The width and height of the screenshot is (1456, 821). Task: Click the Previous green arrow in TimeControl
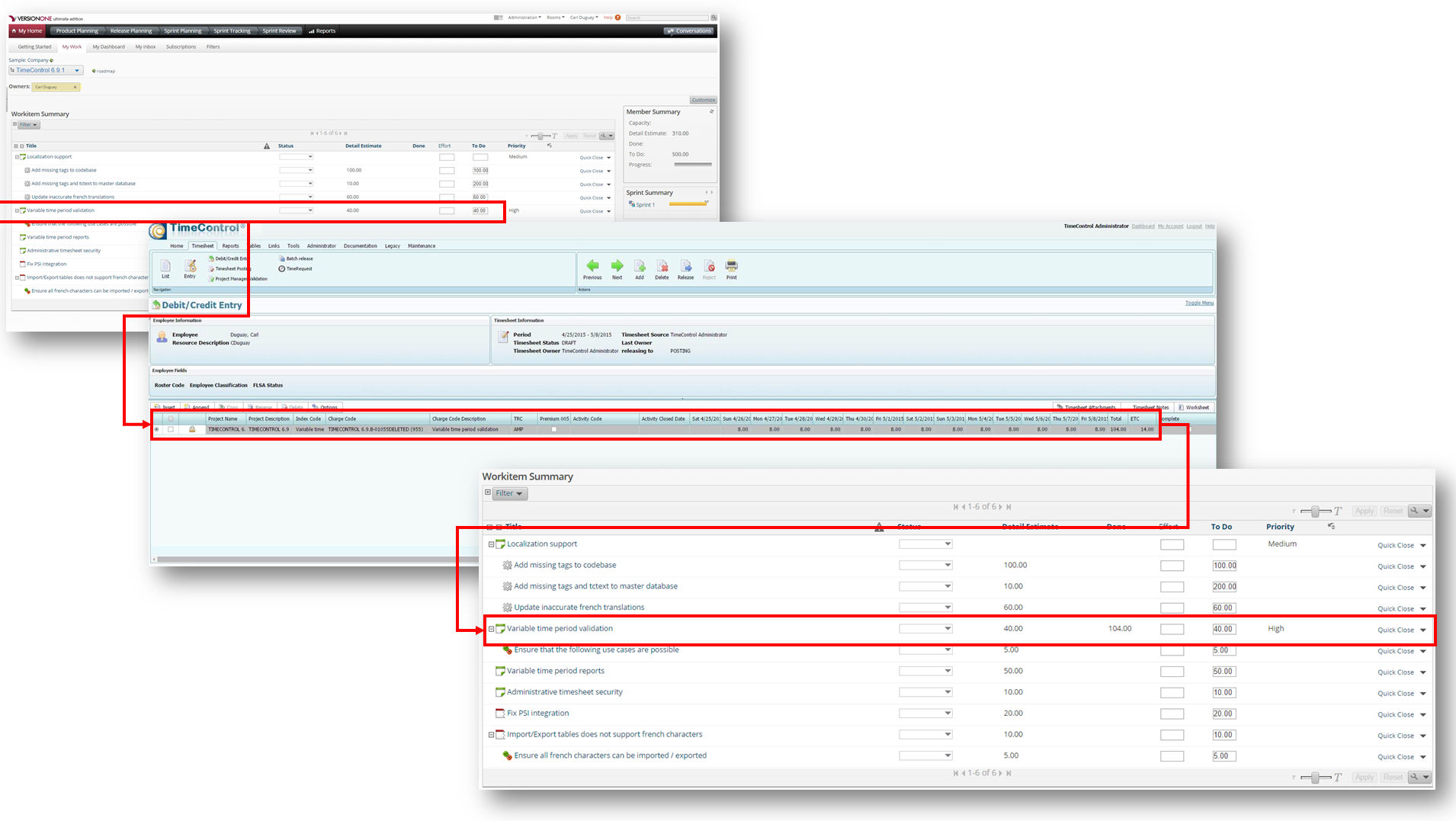tap(592, 266)
